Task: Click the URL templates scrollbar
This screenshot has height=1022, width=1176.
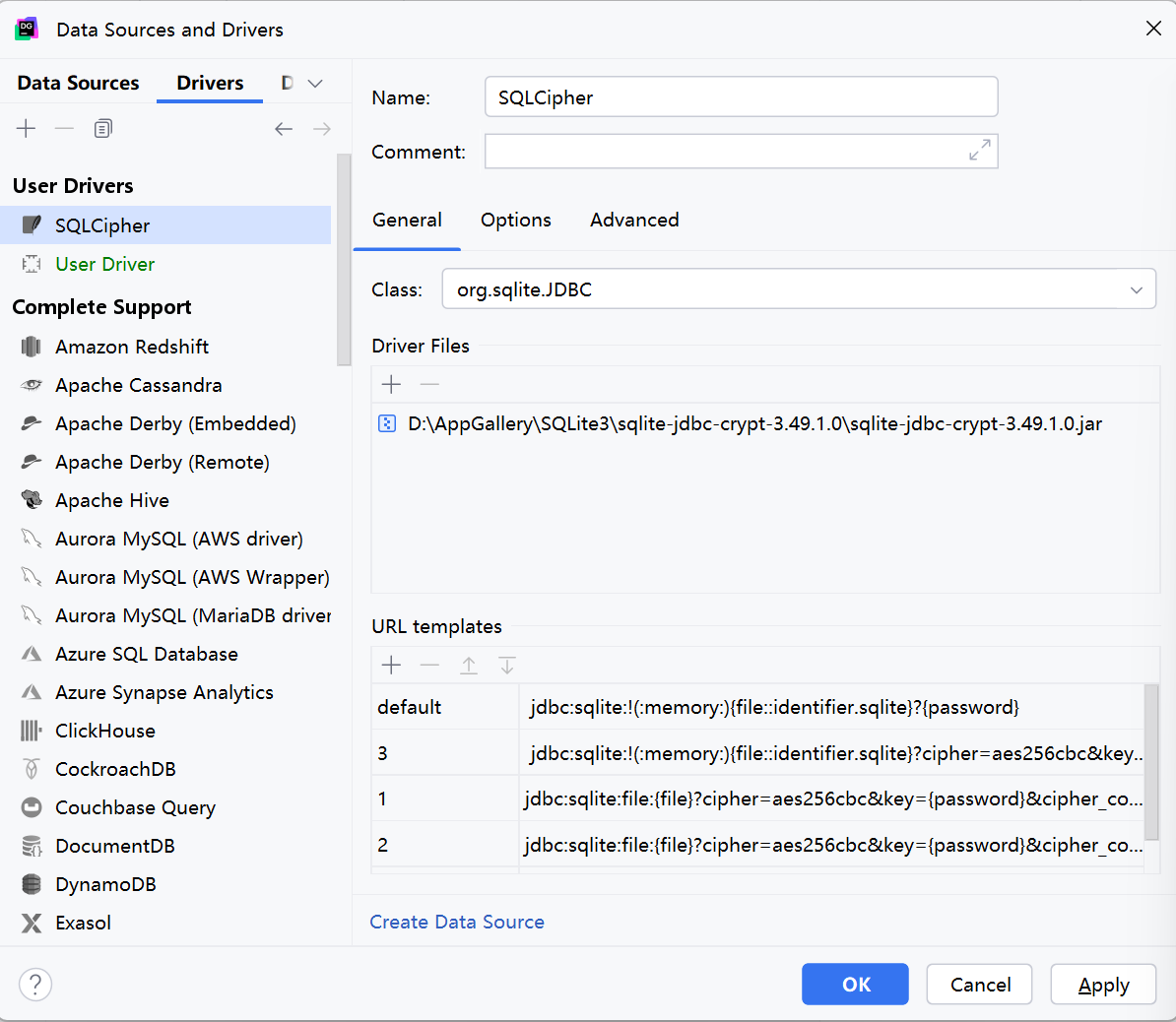Action: pos(1151,762)
